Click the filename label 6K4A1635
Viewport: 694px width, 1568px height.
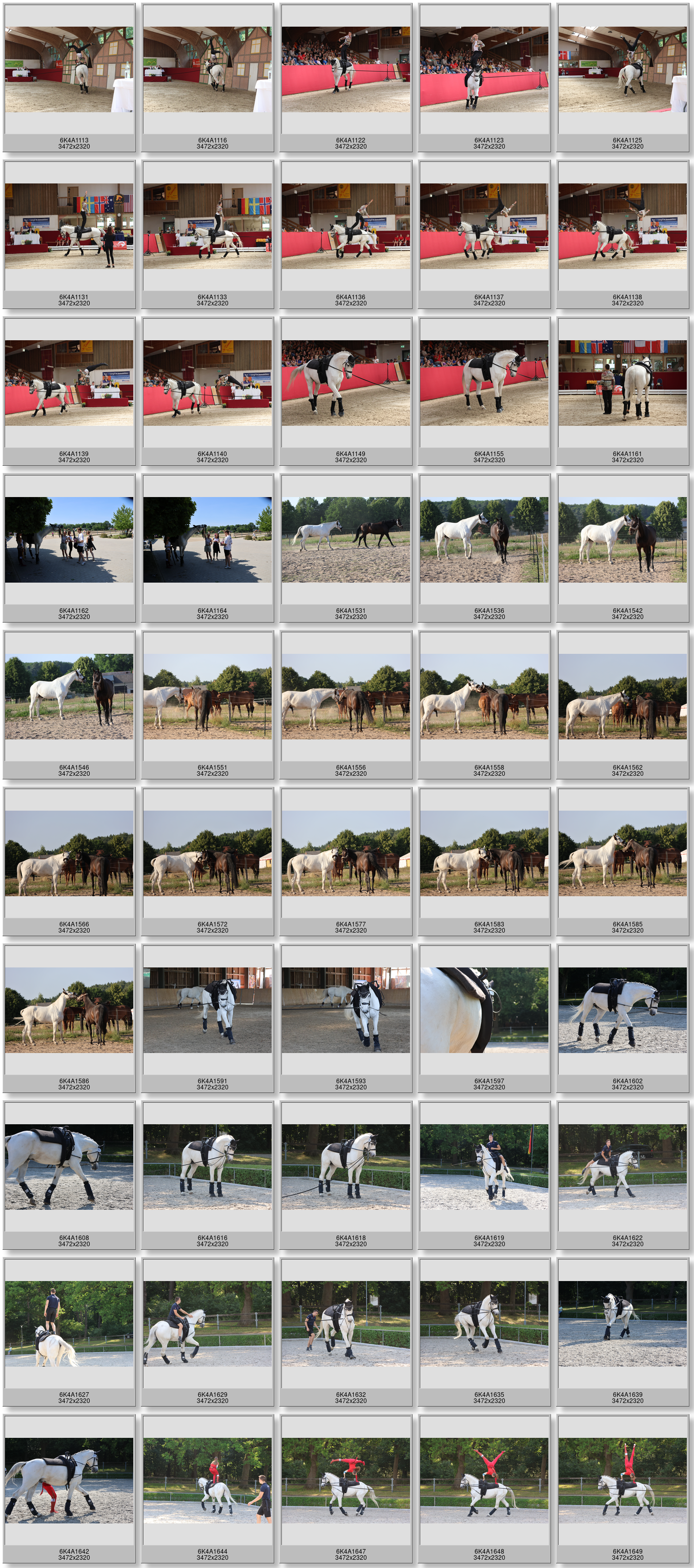tap(489, 1394)
